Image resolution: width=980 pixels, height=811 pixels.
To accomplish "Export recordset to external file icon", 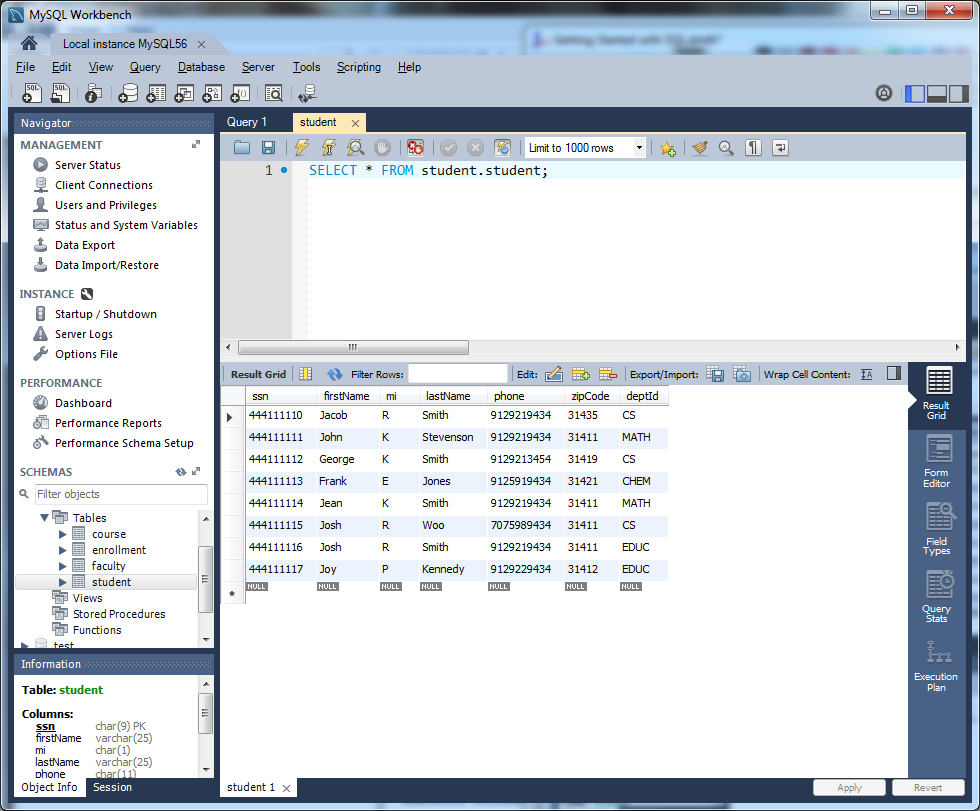I will click(x=715, y=374).
